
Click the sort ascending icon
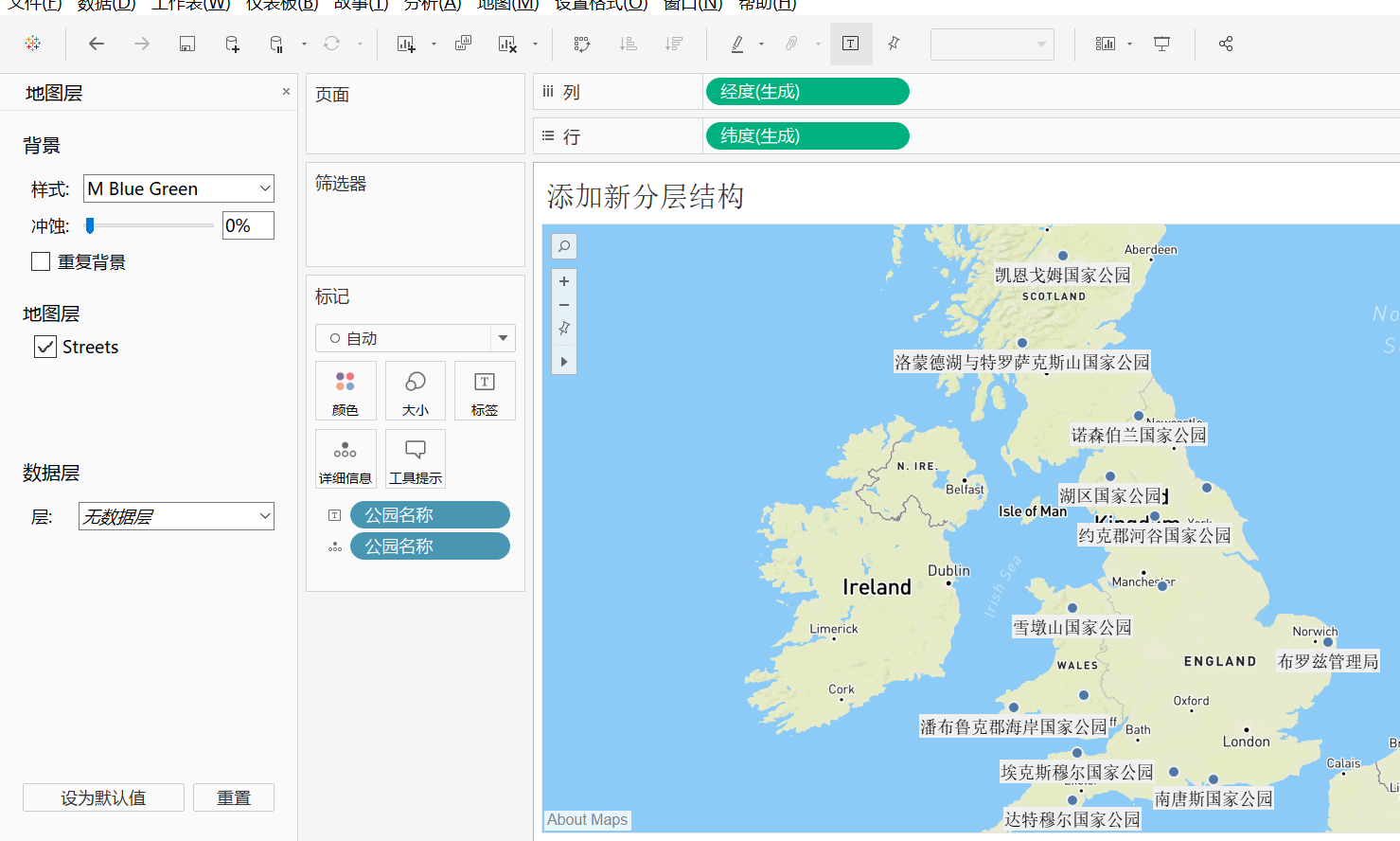pyautogui.click(x=628, y=44)
